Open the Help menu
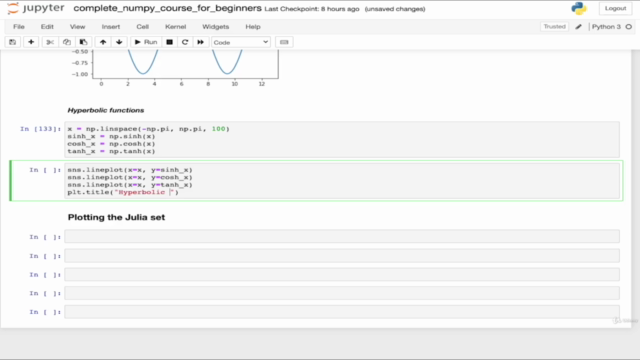The height and width of the screenshot is (360, 640). [x=253, y=27]
